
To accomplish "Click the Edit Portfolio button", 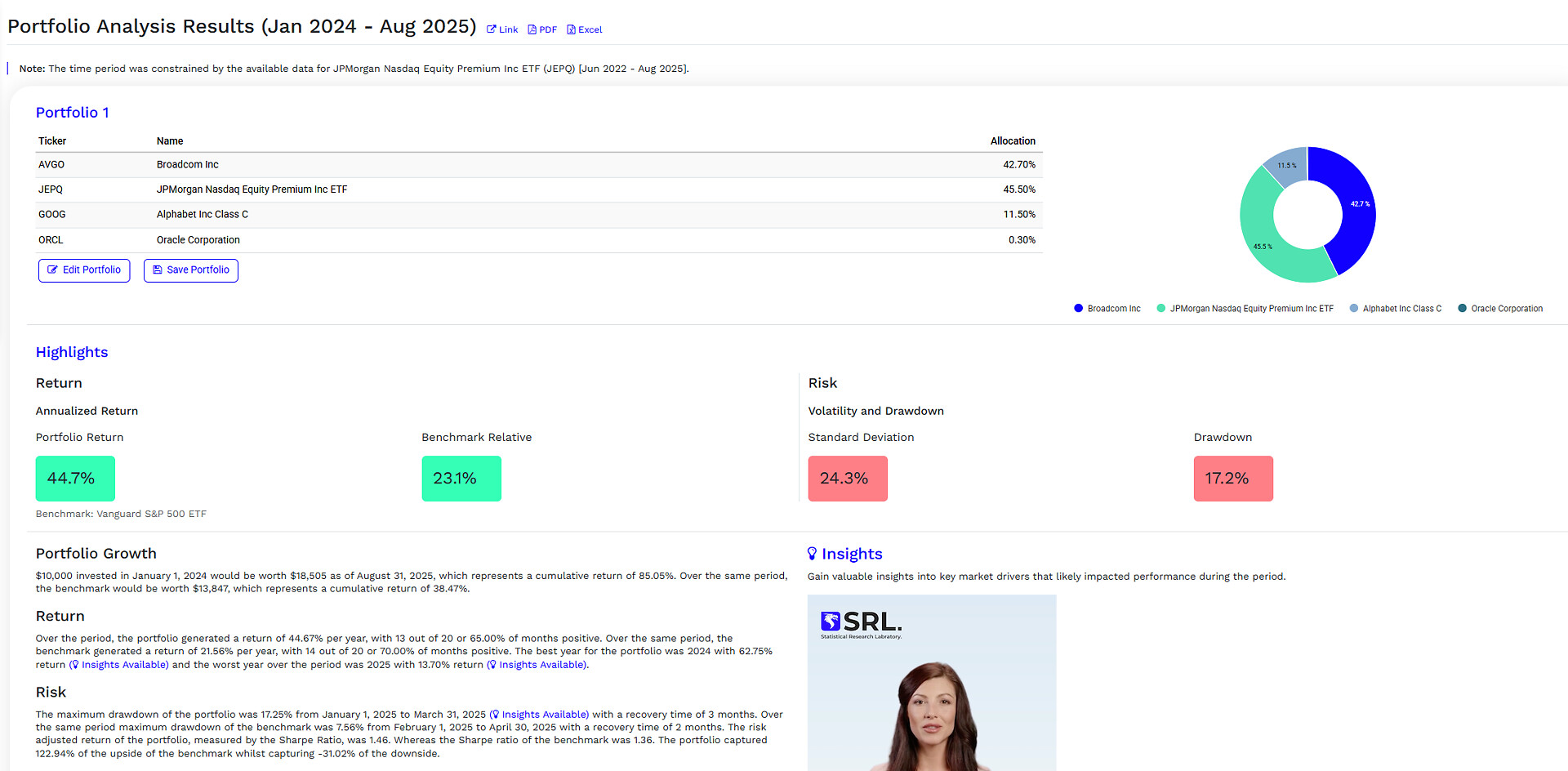I will pos(84,270).
